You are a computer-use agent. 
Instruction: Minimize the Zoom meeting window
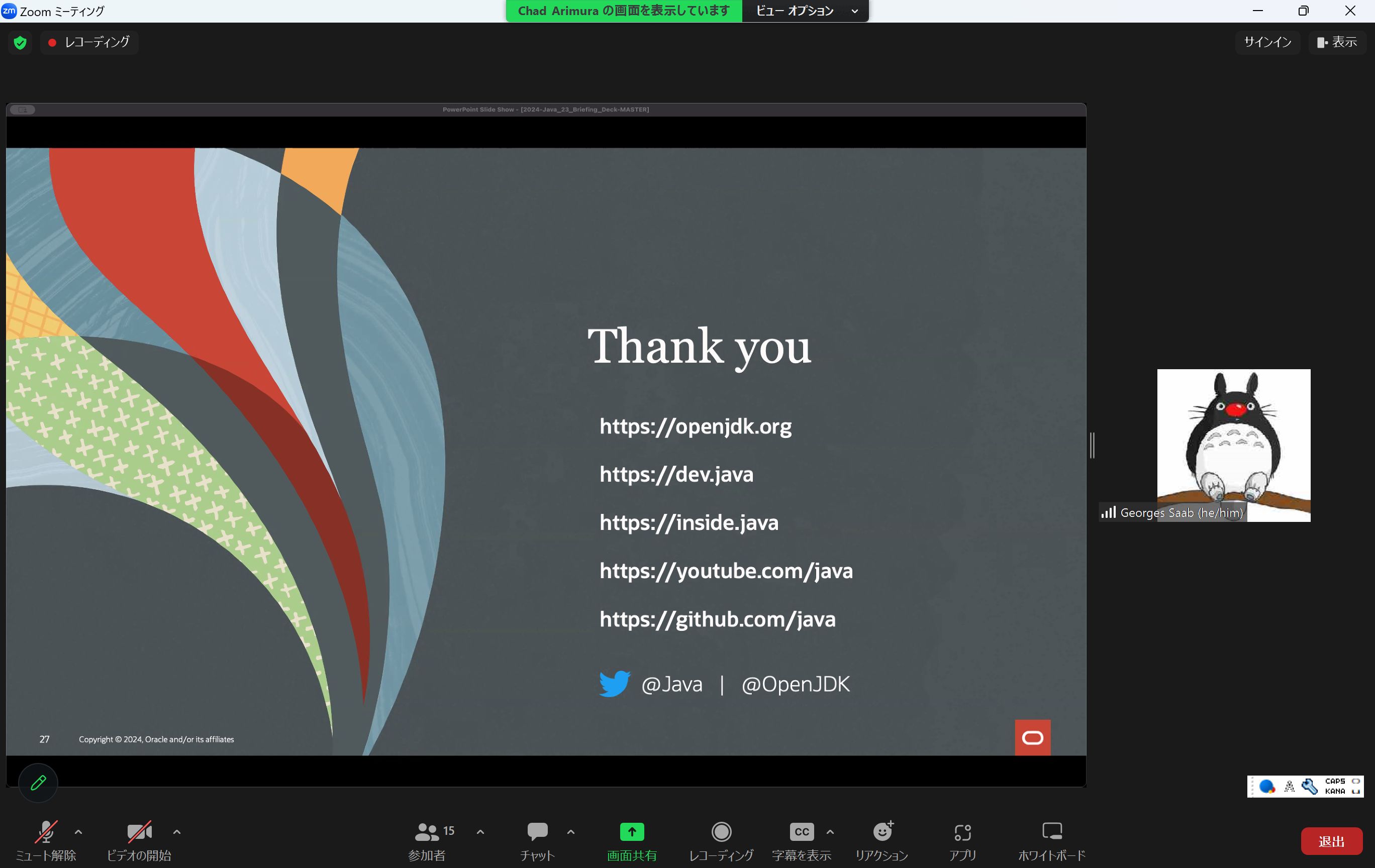[x=1257, y=11]
